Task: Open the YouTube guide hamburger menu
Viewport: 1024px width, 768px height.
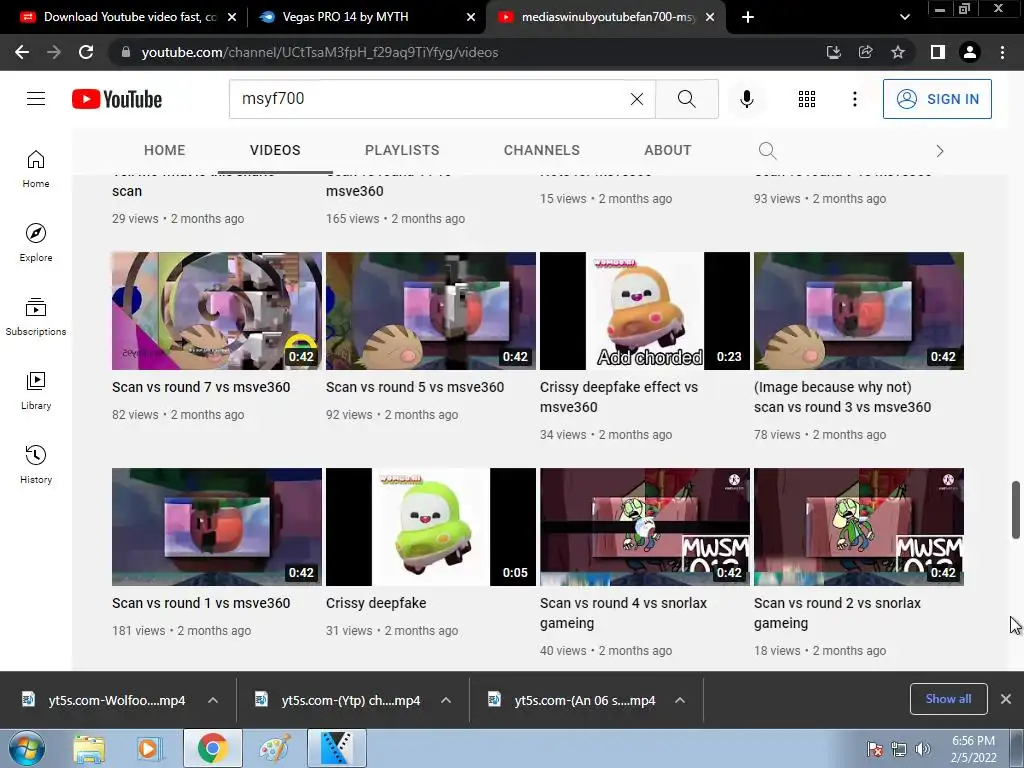Action: [x=36, y=99]
